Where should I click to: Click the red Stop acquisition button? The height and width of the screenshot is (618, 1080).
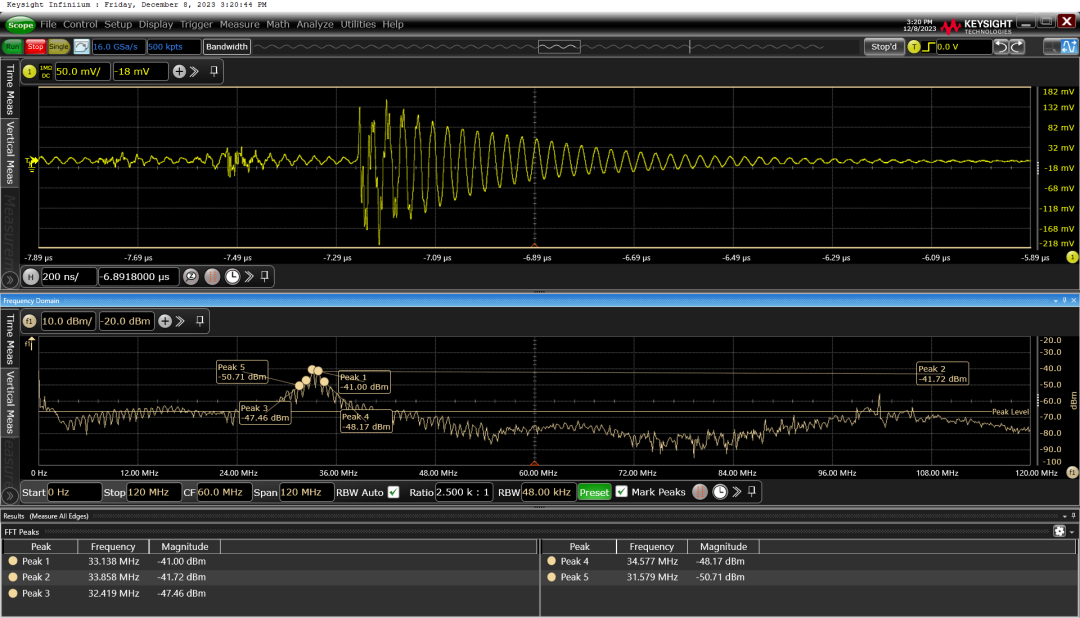[35, 47]
